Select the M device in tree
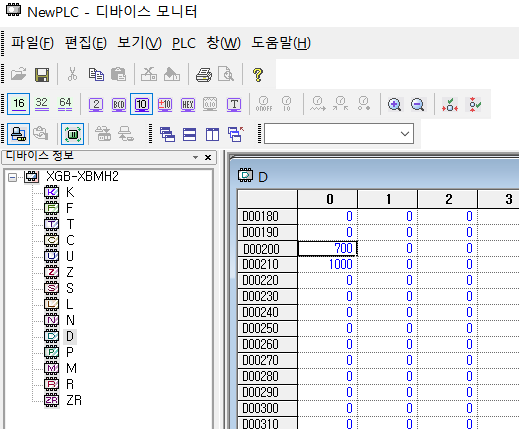This screenshot has height=429, width=519. tap(71, 368)
